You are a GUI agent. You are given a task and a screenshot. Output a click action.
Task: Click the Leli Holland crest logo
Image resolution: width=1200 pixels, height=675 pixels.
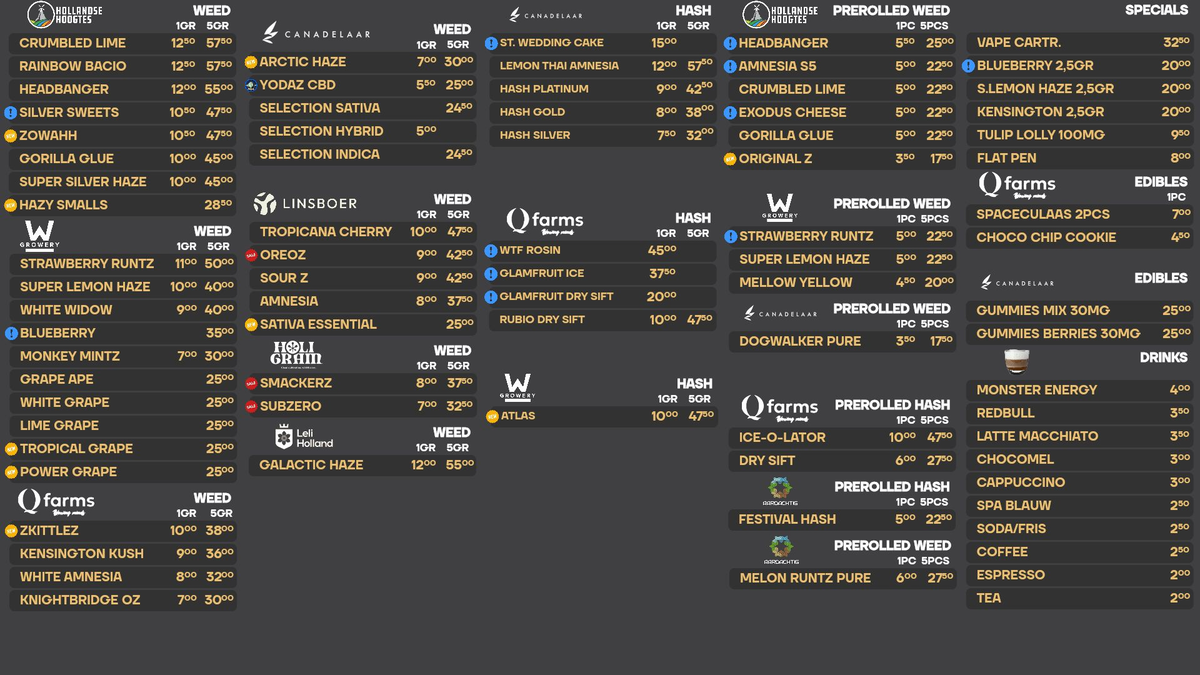(x=305, y=437)
